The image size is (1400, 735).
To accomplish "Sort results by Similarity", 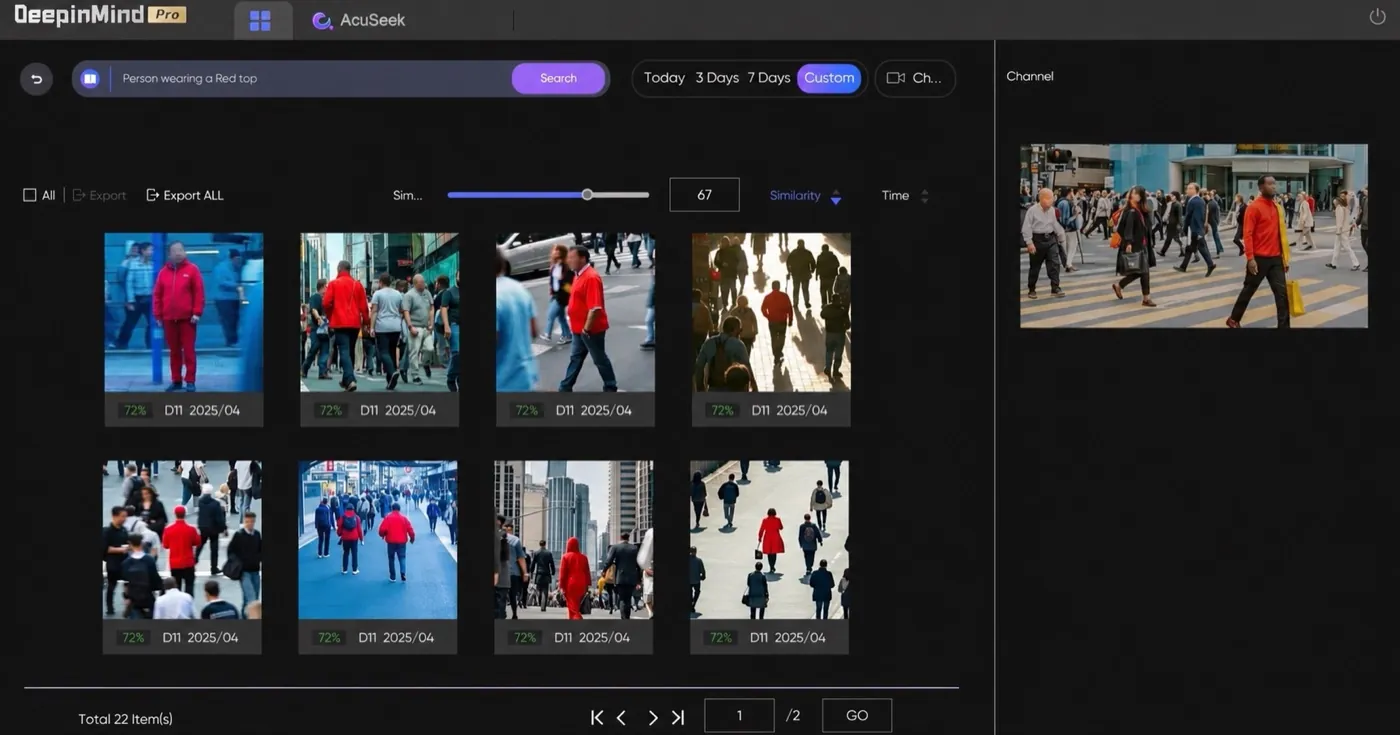I will [805, 196].
